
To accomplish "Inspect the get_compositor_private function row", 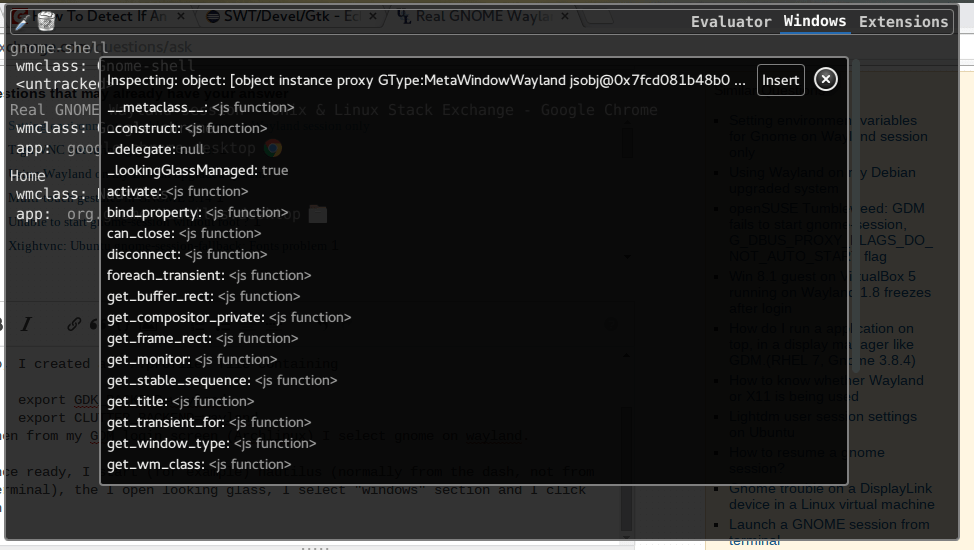I will [229, 318].
